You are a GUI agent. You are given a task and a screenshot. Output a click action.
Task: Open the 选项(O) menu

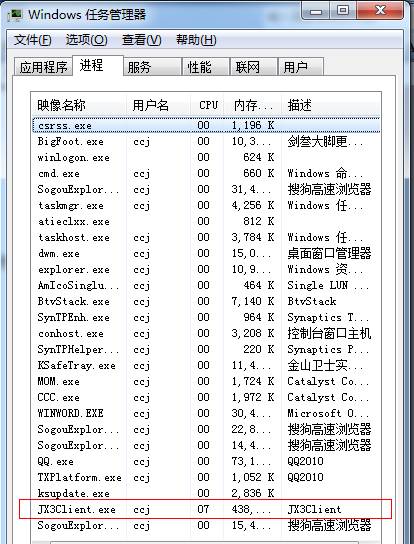(86, 40)
